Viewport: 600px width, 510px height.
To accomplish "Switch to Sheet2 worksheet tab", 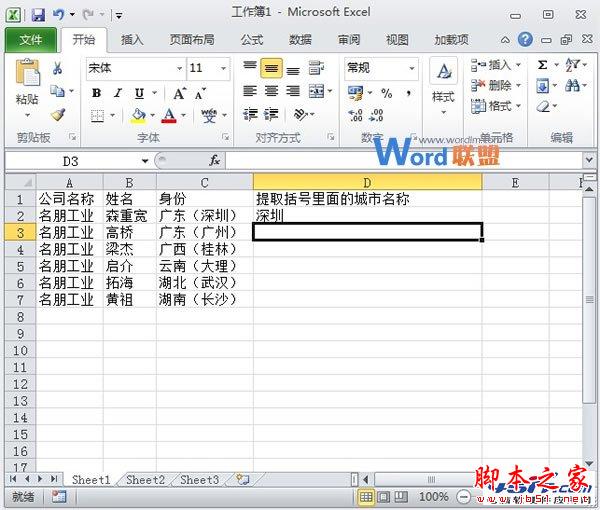I will click(145, 479).
